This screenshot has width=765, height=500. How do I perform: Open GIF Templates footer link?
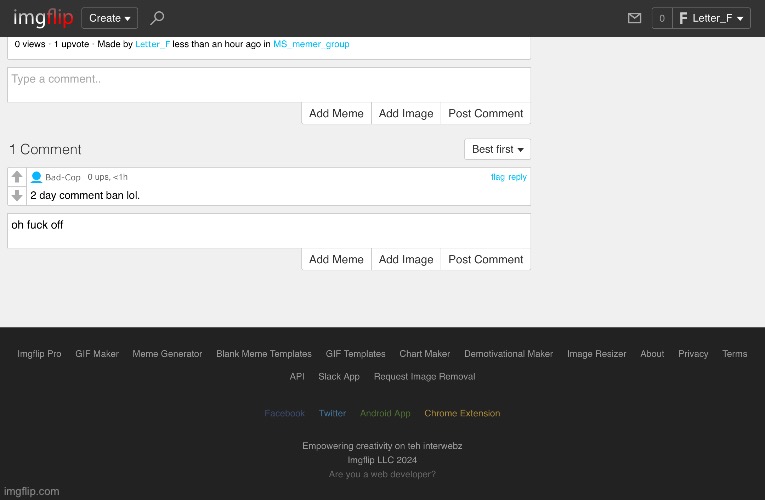pyautogui.click(x=355, y=354)
